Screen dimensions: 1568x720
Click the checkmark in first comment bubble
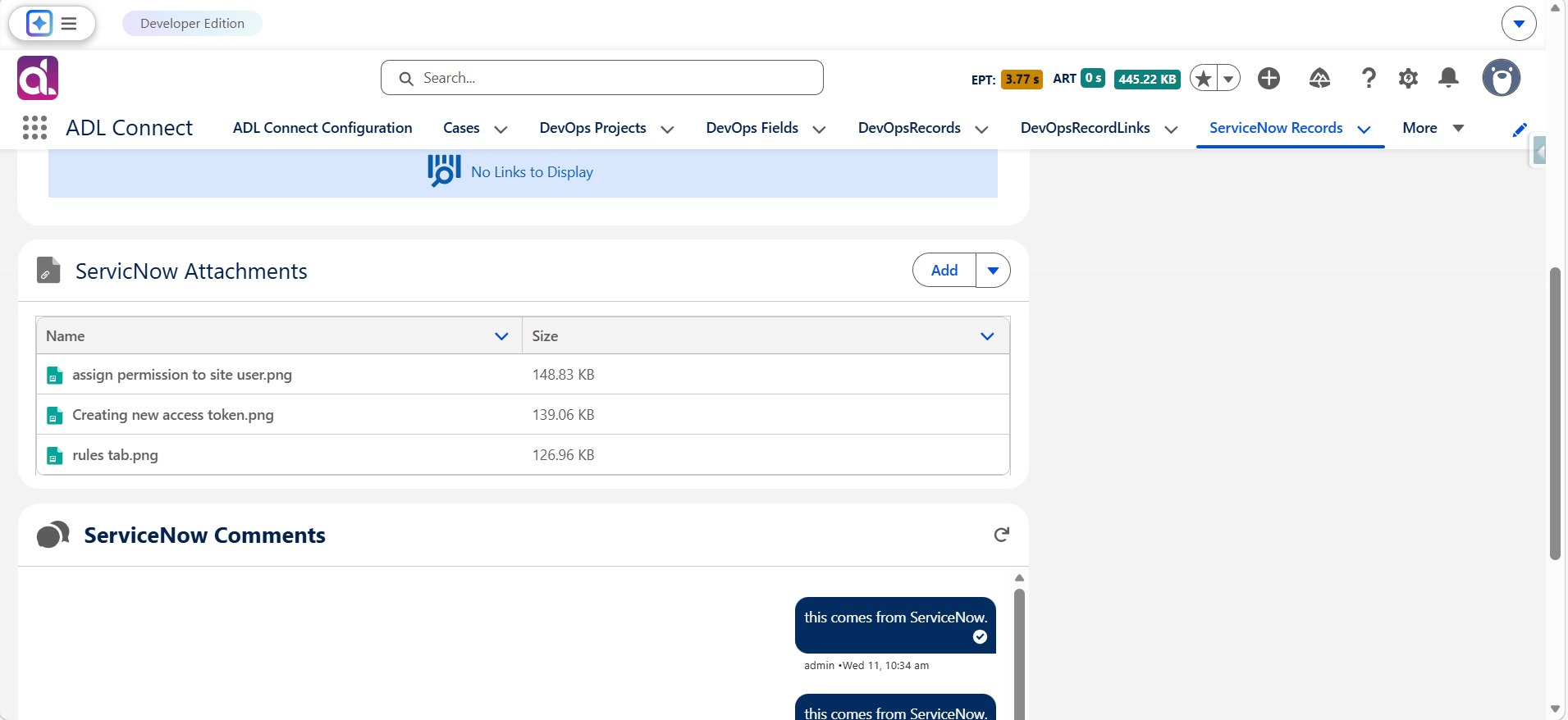pos(980,637)
